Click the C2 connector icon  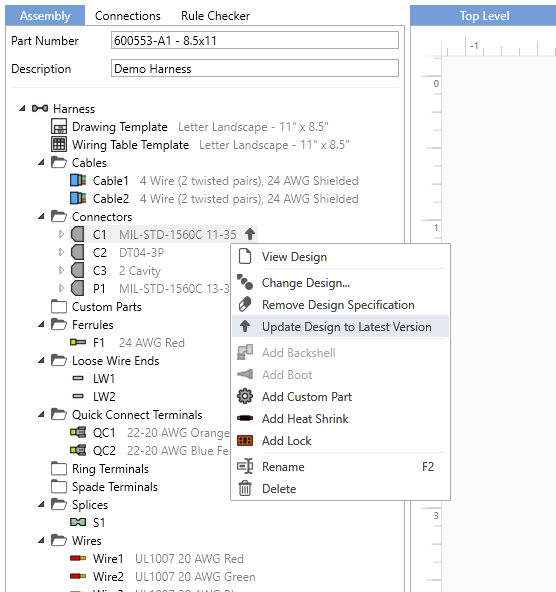click(78, 252)
